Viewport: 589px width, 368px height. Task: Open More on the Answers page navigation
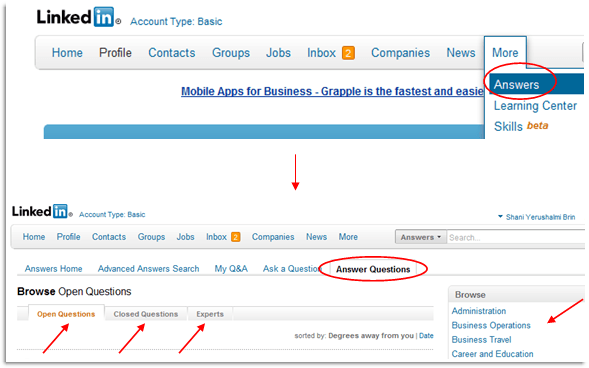click(348, 237)
